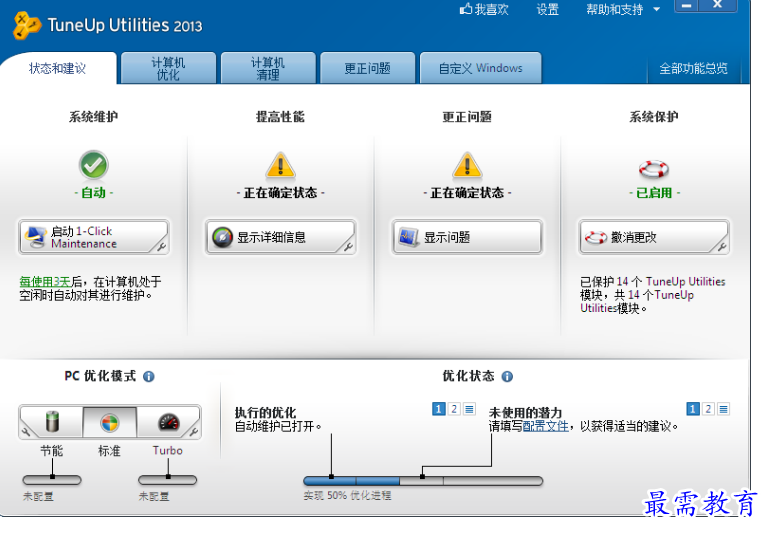Open 全部功能总览
Image resolution: width=766 pixels, height=535 pixels.
[693, 68]
